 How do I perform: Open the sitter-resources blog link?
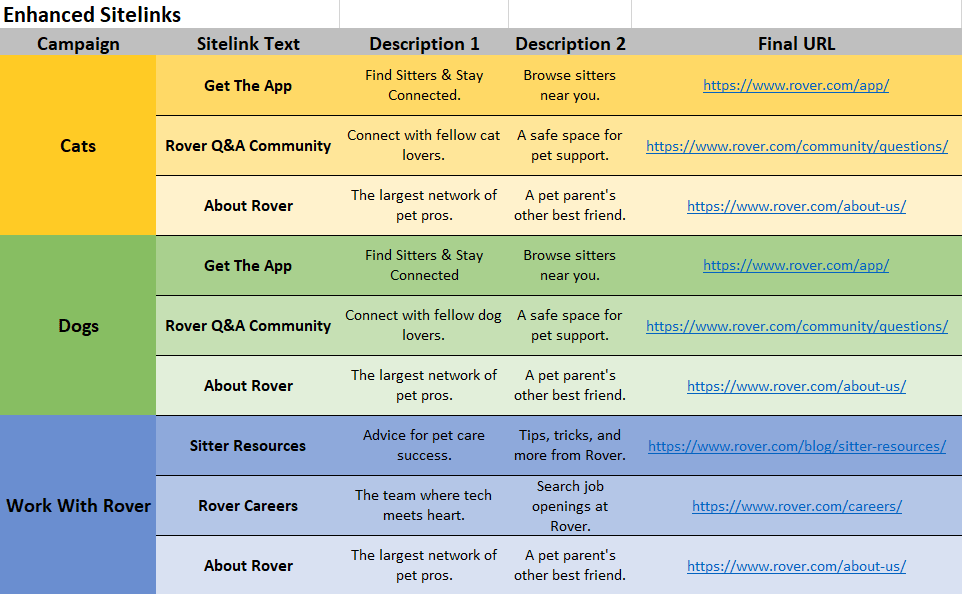(x=796, y=446)
